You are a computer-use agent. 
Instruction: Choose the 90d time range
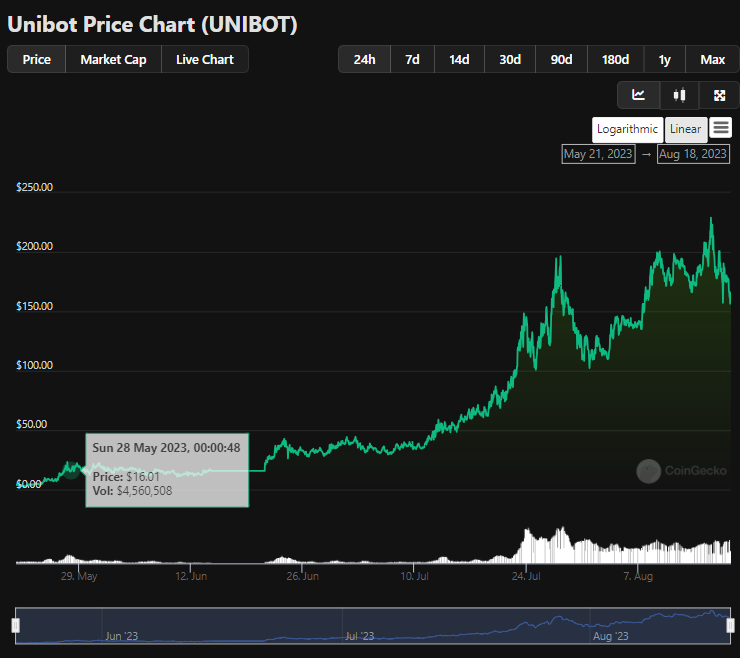coord(561,59)
